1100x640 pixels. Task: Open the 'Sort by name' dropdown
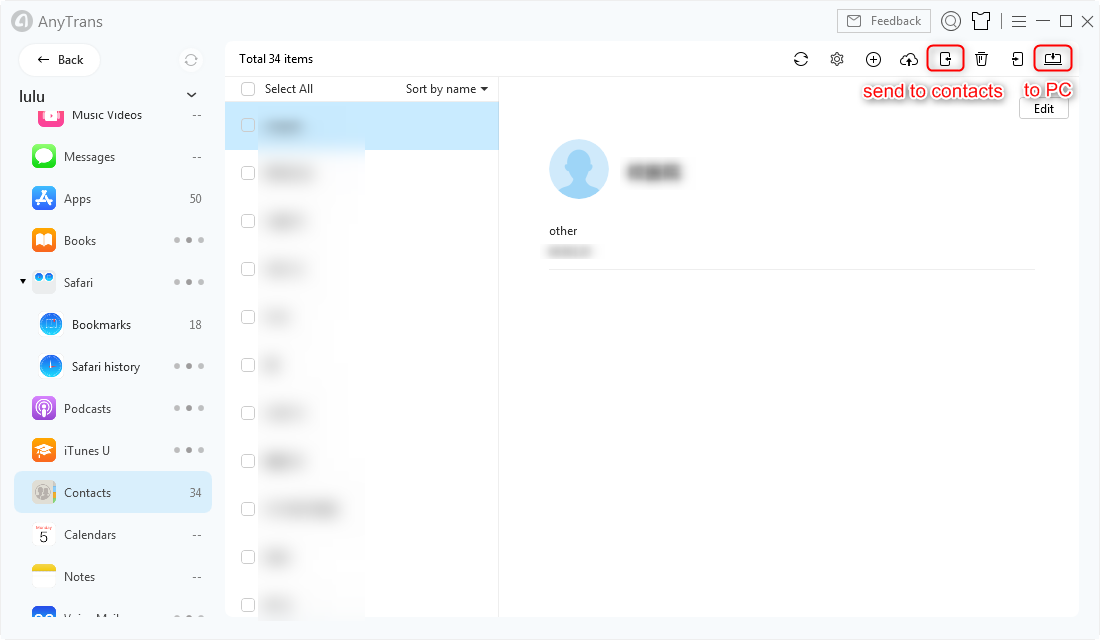point(445,88)
